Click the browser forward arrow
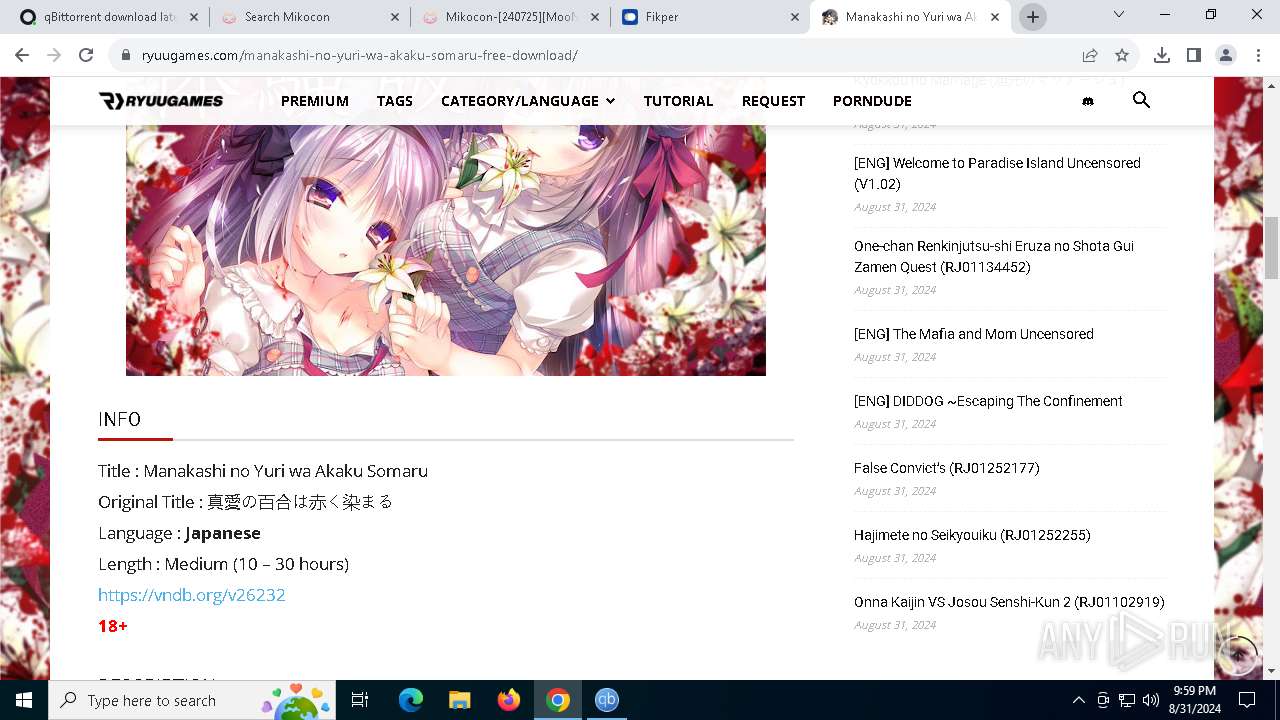Image resolution: width=1280 pixels, height=720 pixels. [54, 55]
